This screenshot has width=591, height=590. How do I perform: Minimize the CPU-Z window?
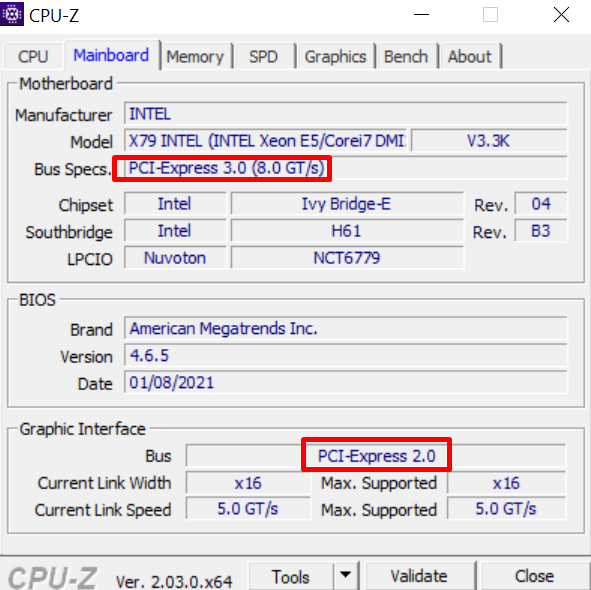[421, 15]
